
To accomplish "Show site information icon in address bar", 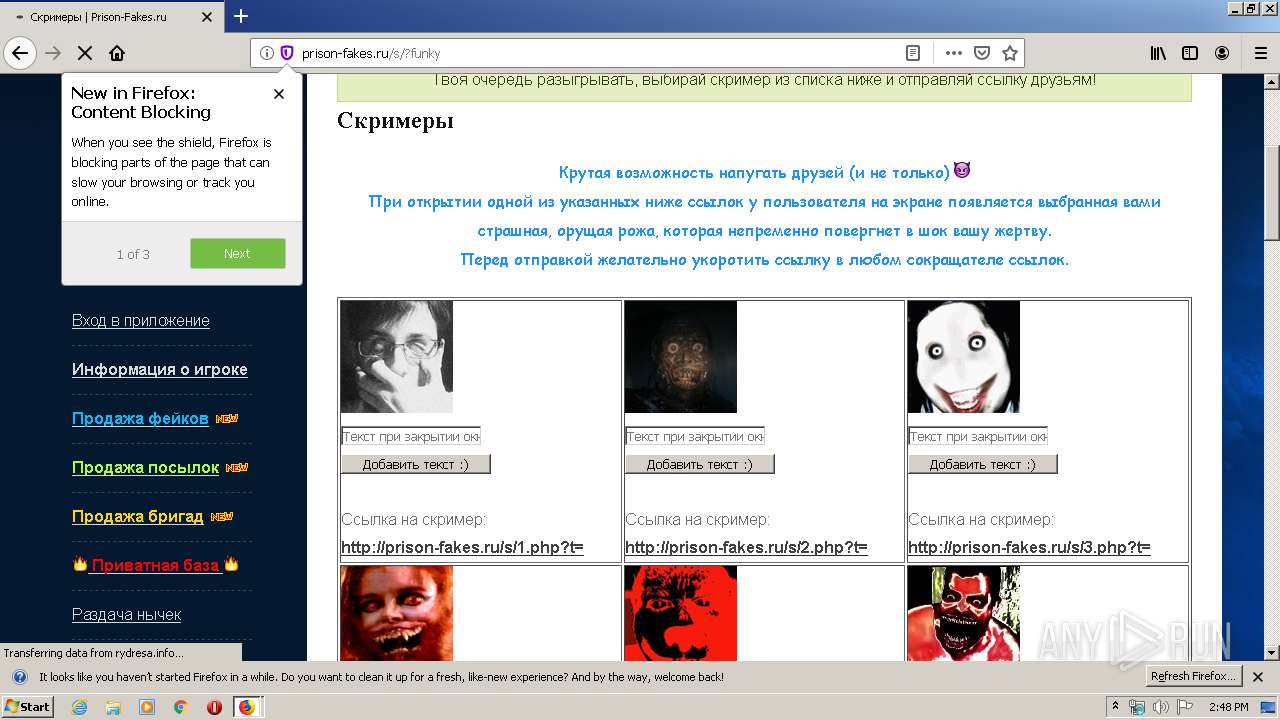I will [267, 53].
